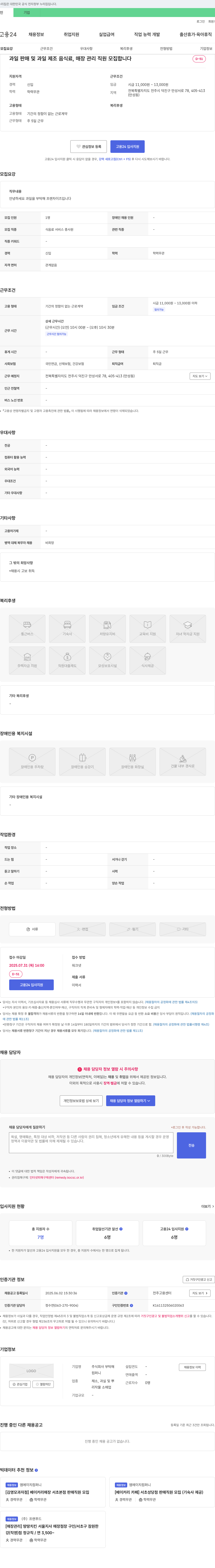Open the 취업지원 menu
The image size is (215, 1568).
[x=71, y=35]
